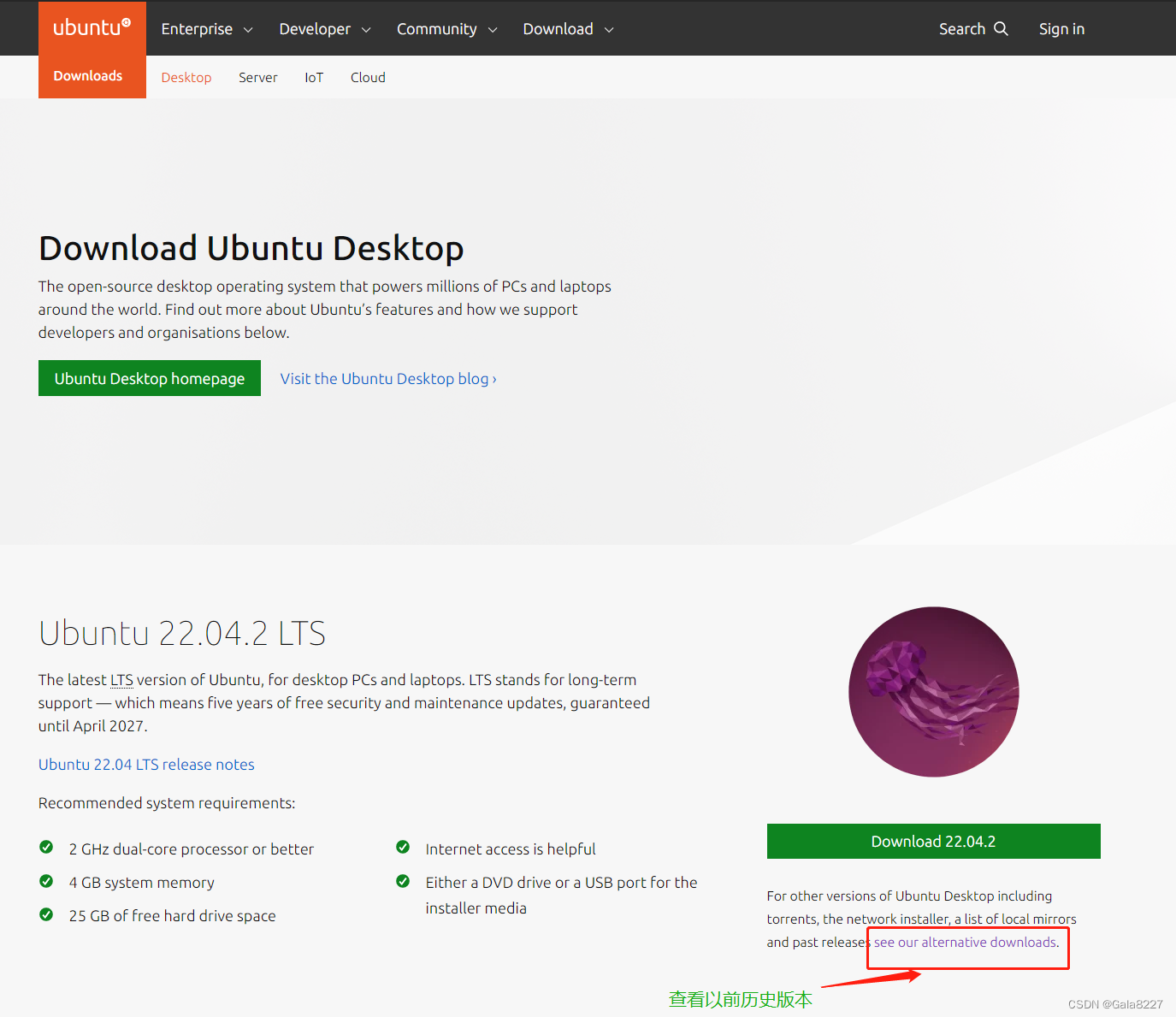Screen dimensions: 1176x1017
Task: Open the Developer menu label
Action: [x=315, y=29]
